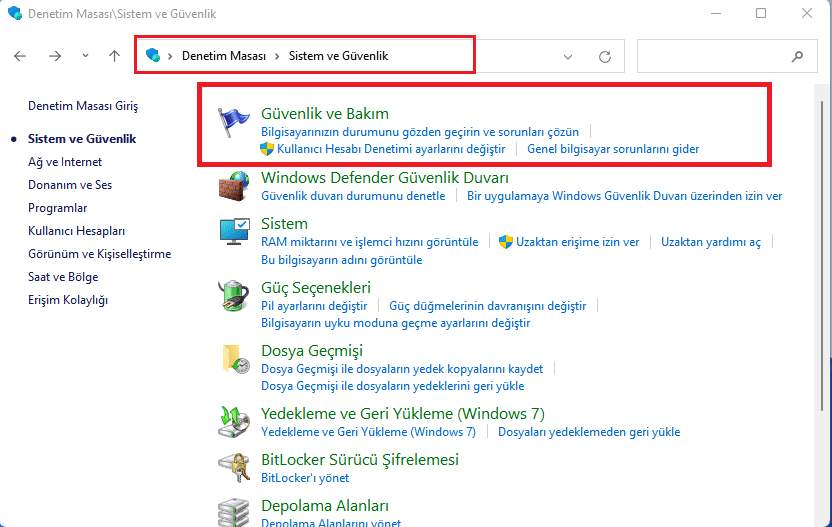Click the Dosya Geçmişi folder clock icon
Image resolution: width=832 pixels, height=527 pixels.
[235, 359]
